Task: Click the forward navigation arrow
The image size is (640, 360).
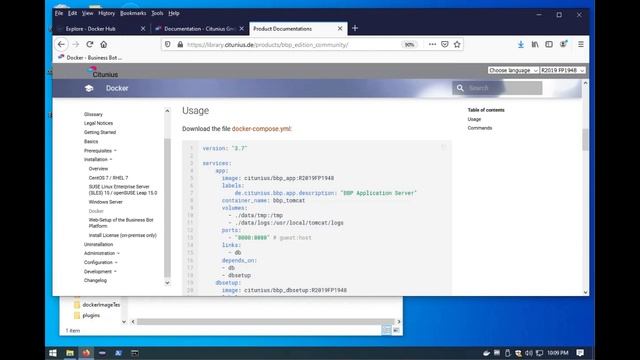Action: (x=76, y=44)
